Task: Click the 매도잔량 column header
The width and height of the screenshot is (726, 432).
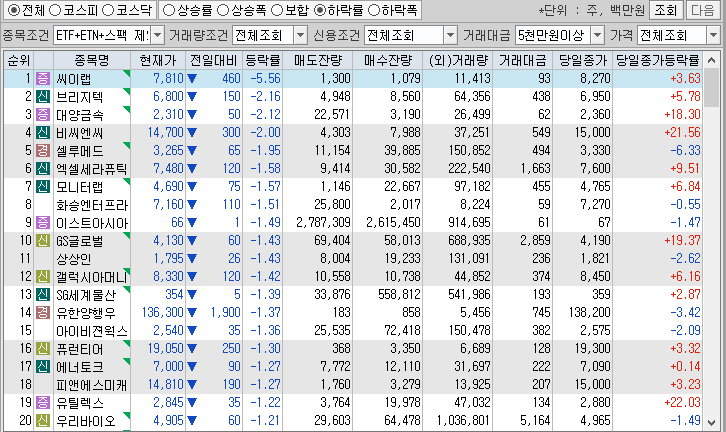Action: click(x=318, y=60)
